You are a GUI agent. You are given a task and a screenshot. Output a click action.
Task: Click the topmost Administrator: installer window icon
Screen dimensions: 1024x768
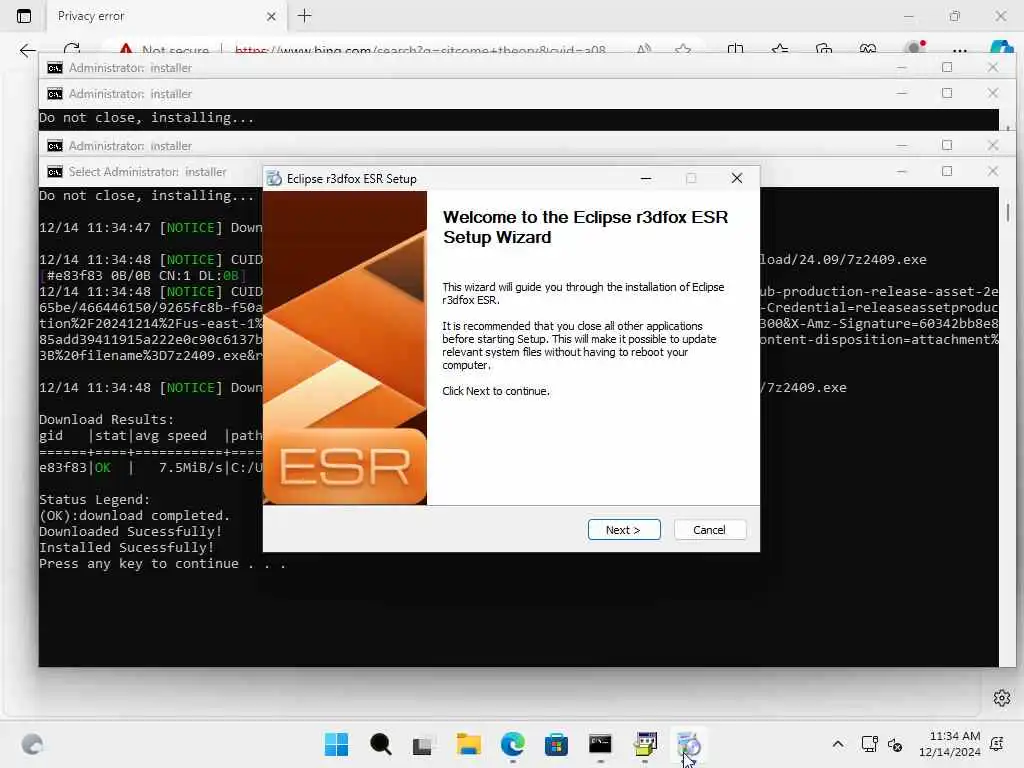tap(55, 68)
